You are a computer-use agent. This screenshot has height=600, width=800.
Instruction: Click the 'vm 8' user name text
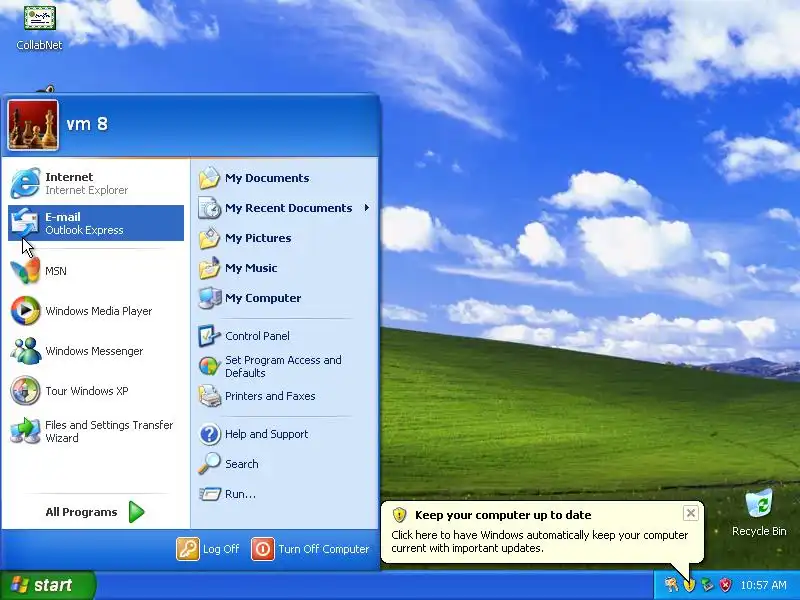click(87, 124)
